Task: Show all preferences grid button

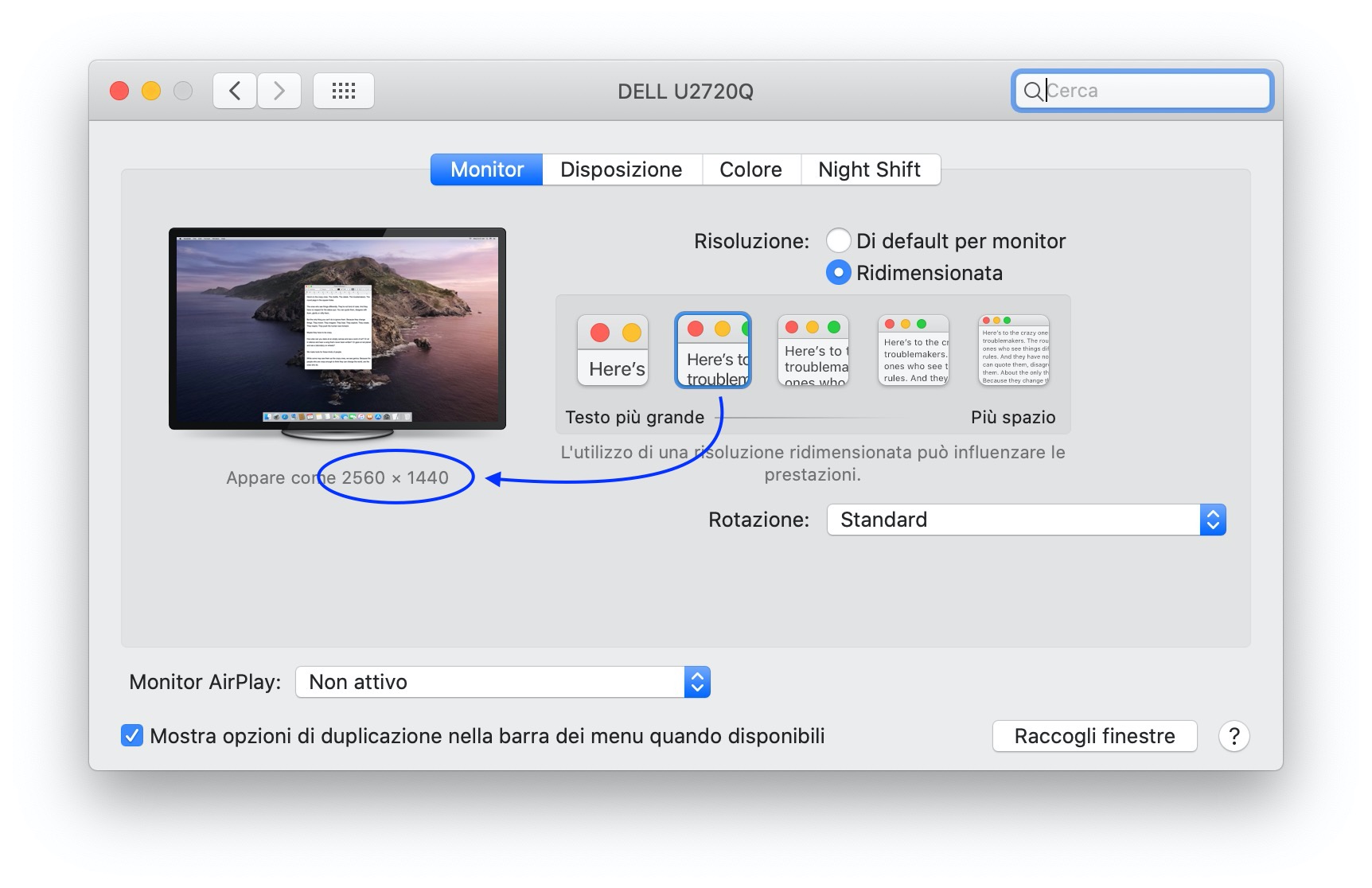Action: pos(344,91)
